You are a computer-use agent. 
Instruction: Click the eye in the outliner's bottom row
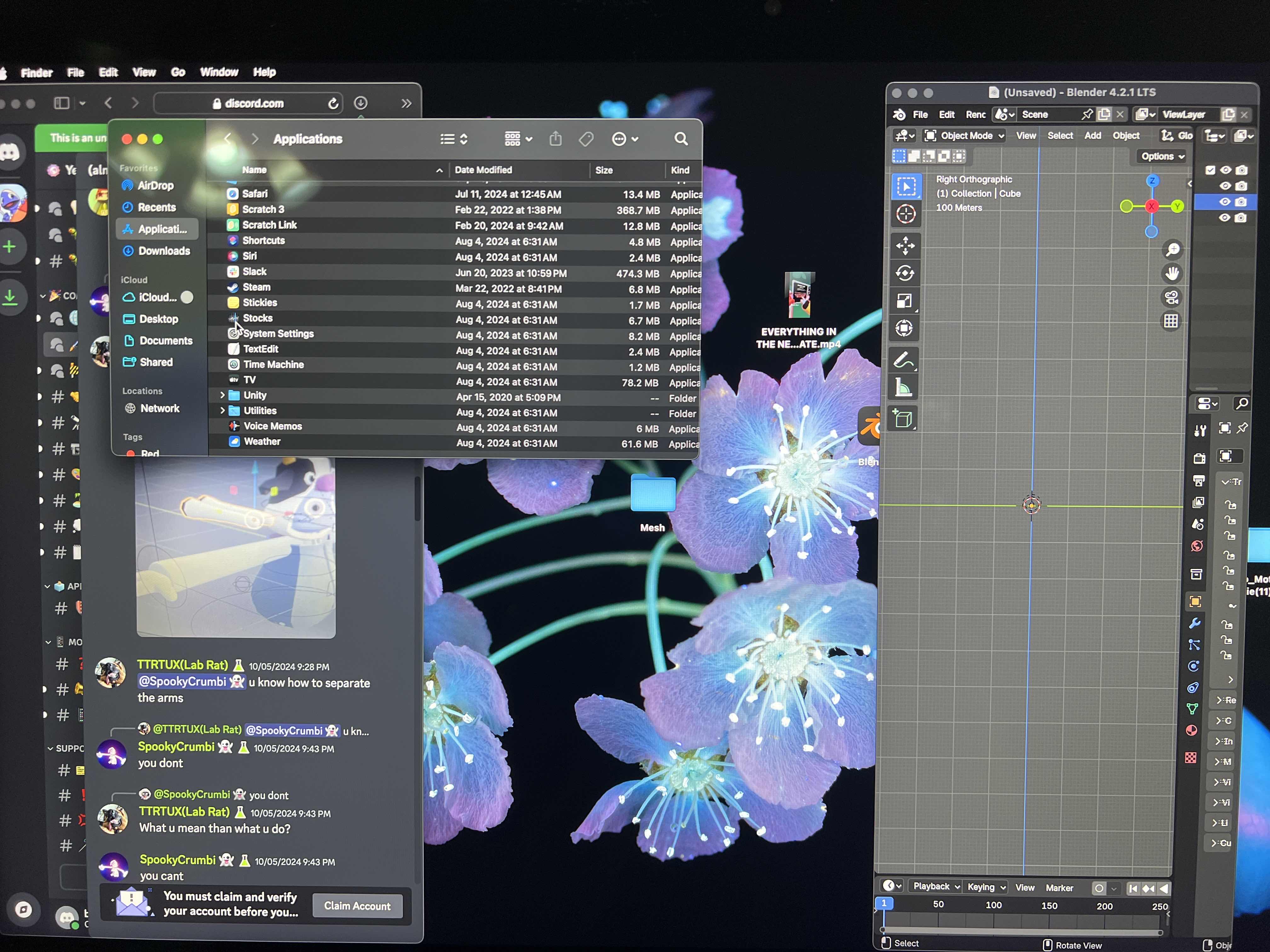coord(1225,218)
